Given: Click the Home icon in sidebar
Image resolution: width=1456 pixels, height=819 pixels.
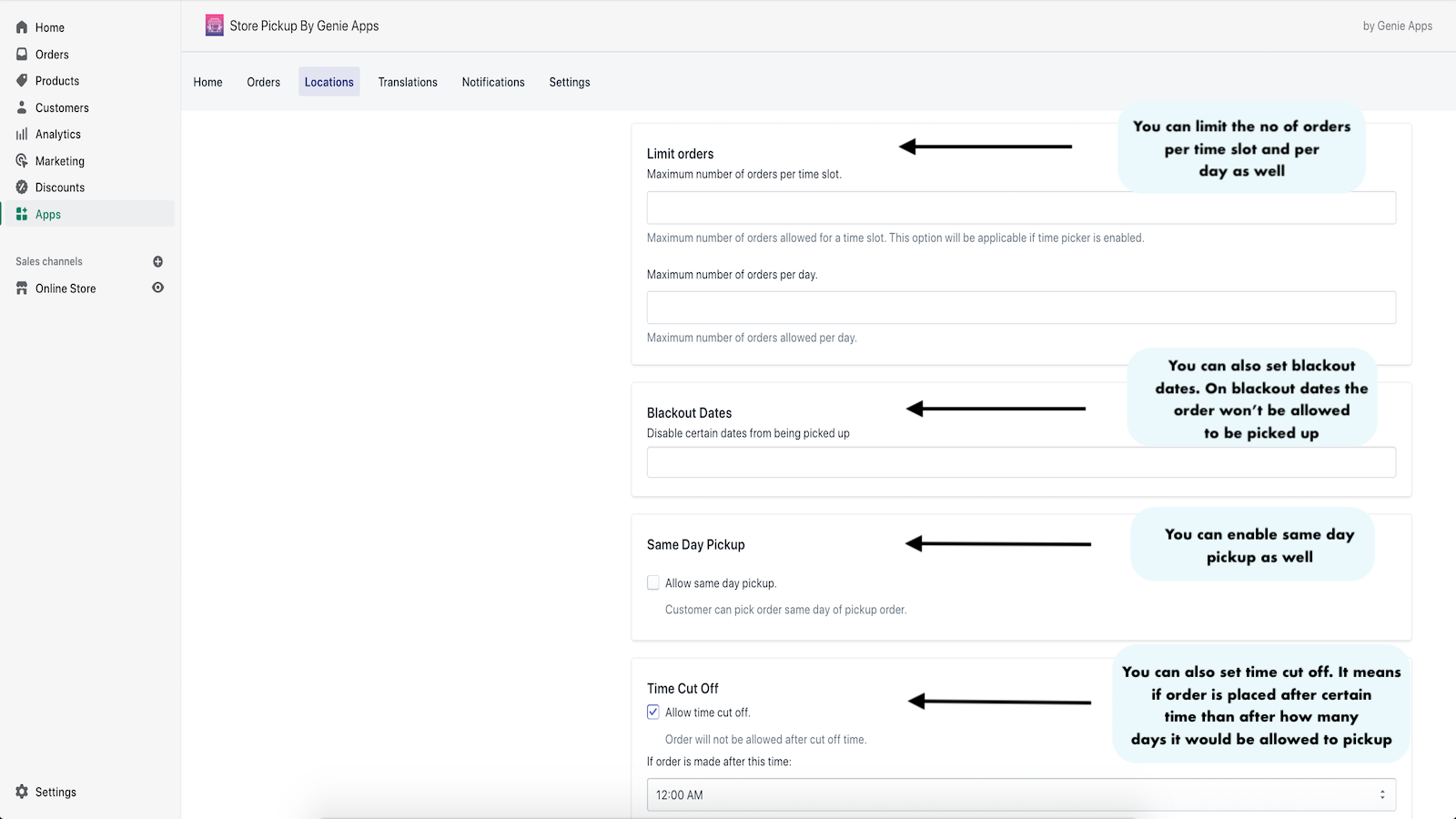Looking at the screenshot, I should 22,27.
